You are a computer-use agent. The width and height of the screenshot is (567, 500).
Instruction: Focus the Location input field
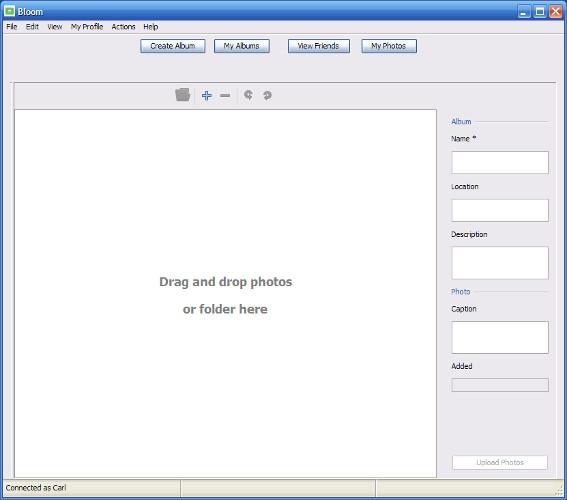[x=500, y=210]
